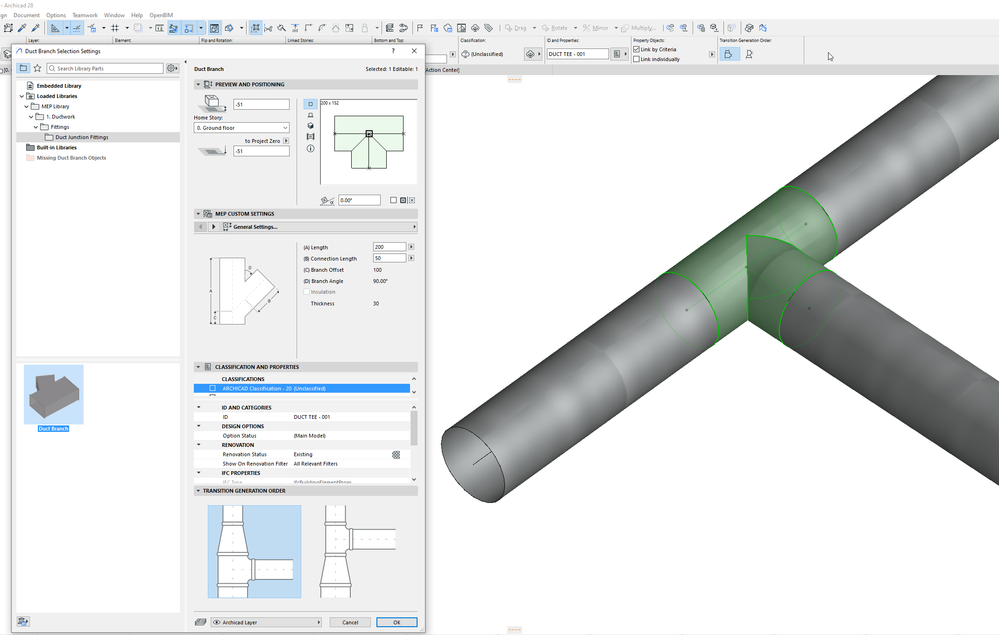Collapse the Loaded Libraries tree node
999x635 pixels.
click(x=19, y=96)
